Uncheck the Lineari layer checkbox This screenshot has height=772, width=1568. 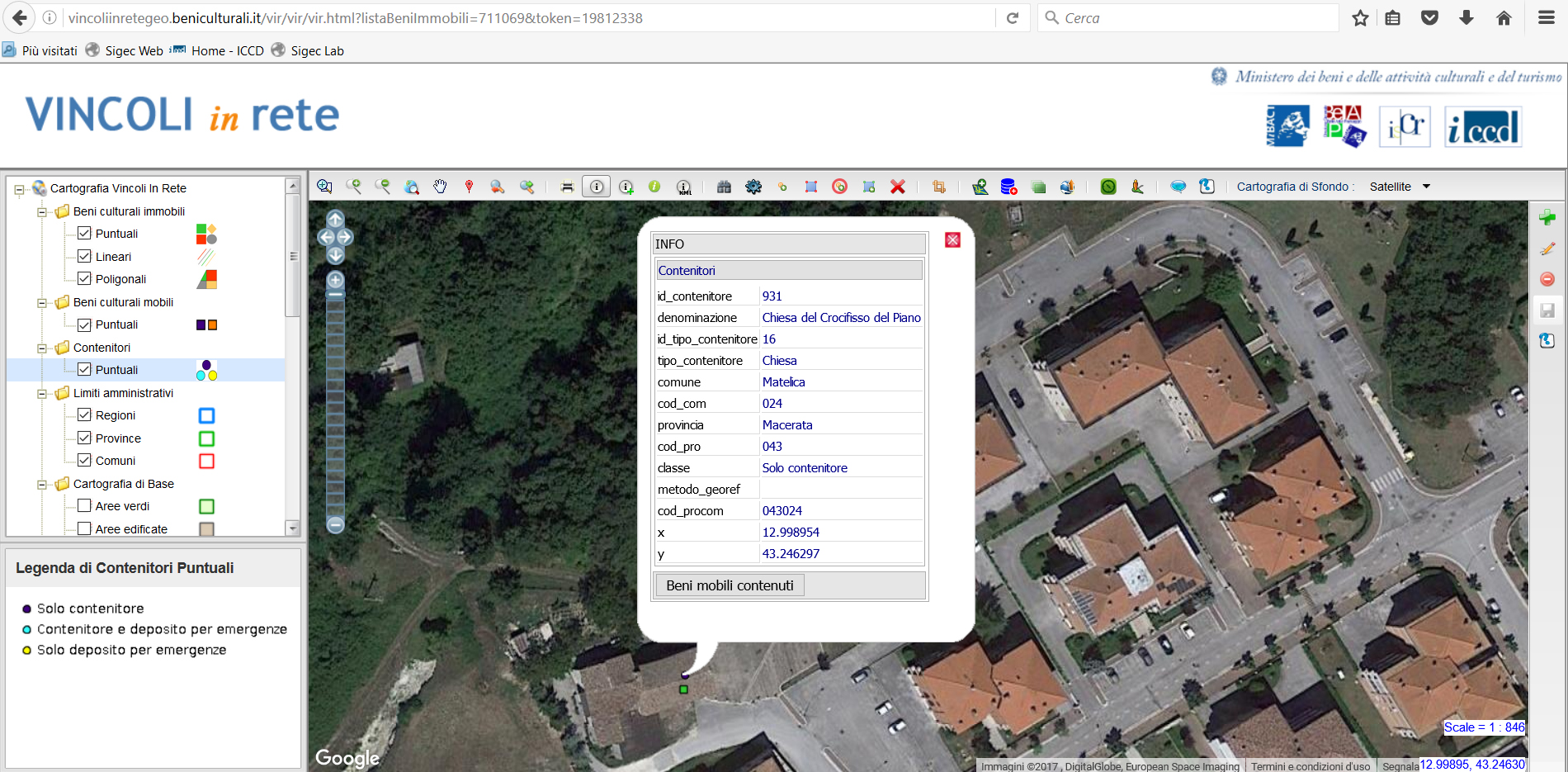click(x=84, y=257)
